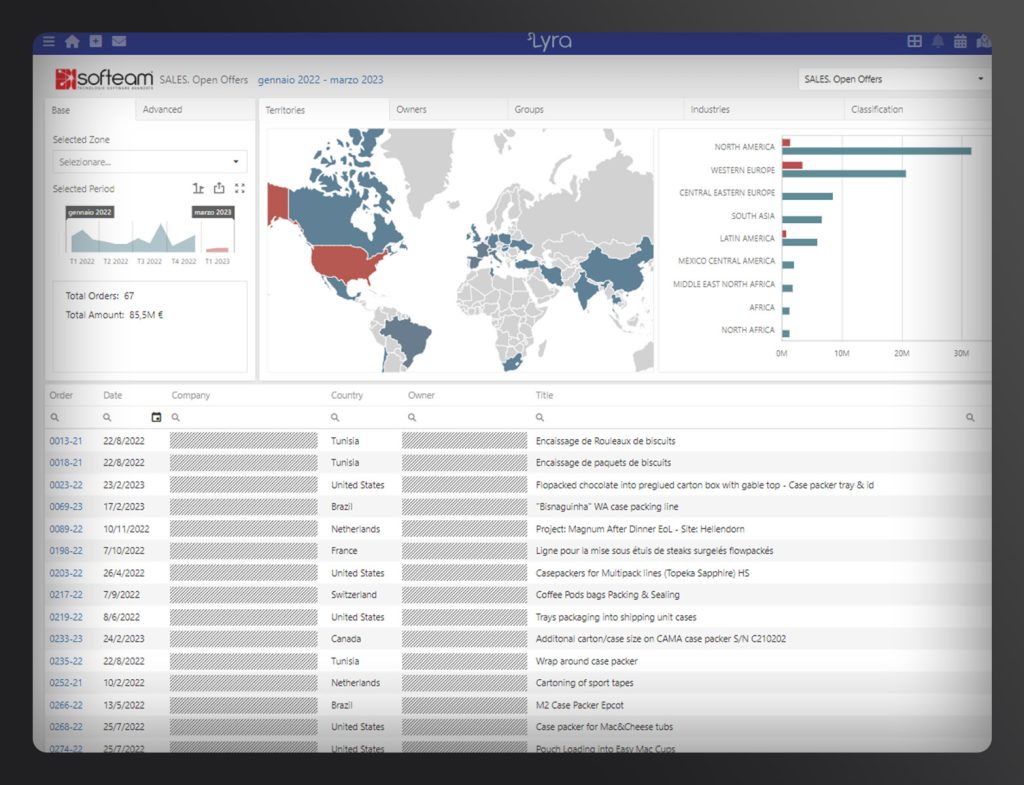Open notifications via the bell icon

click(x=936, y=41)
